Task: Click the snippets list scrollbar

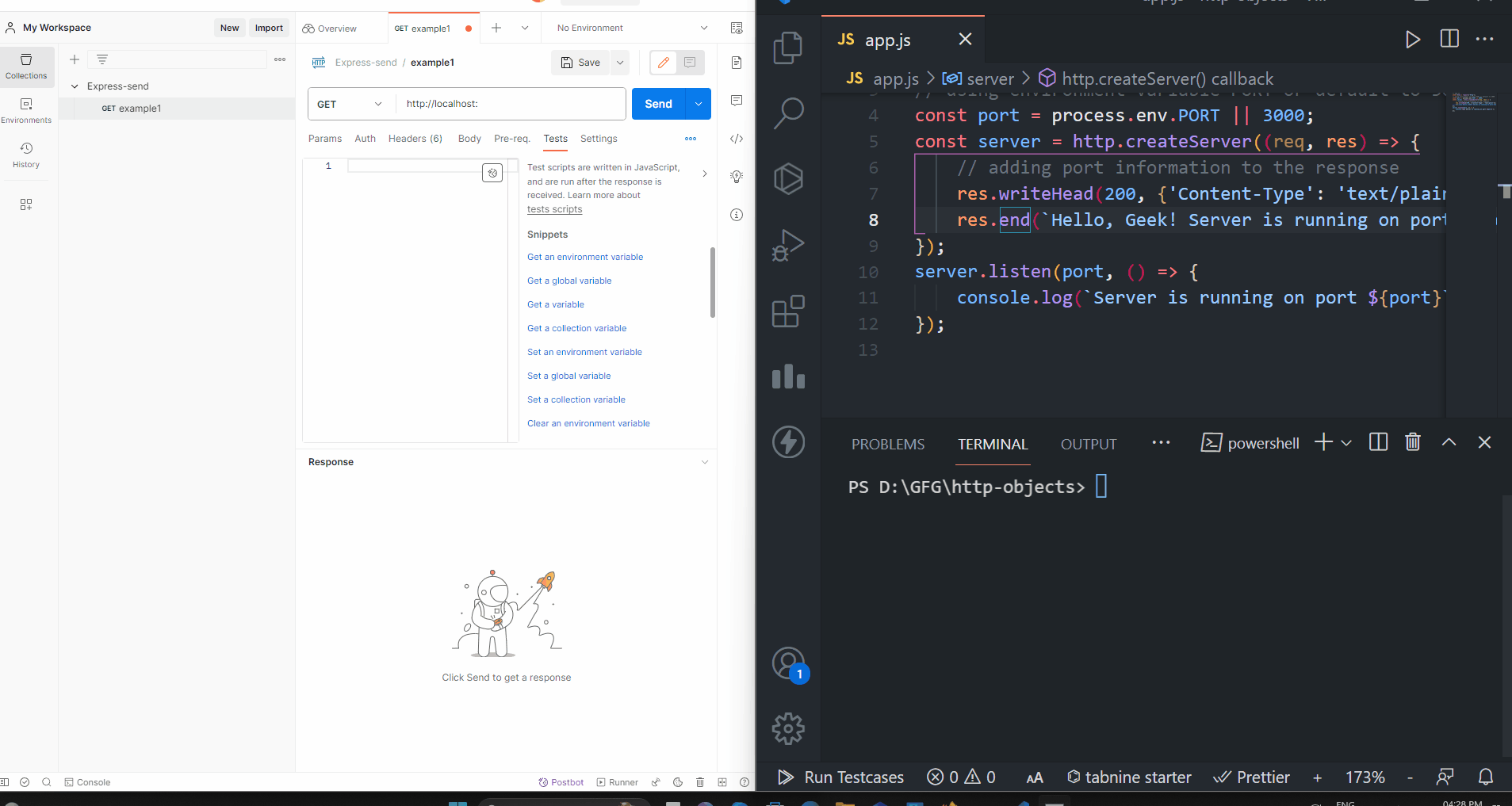Action: click(x=713, y=282)
